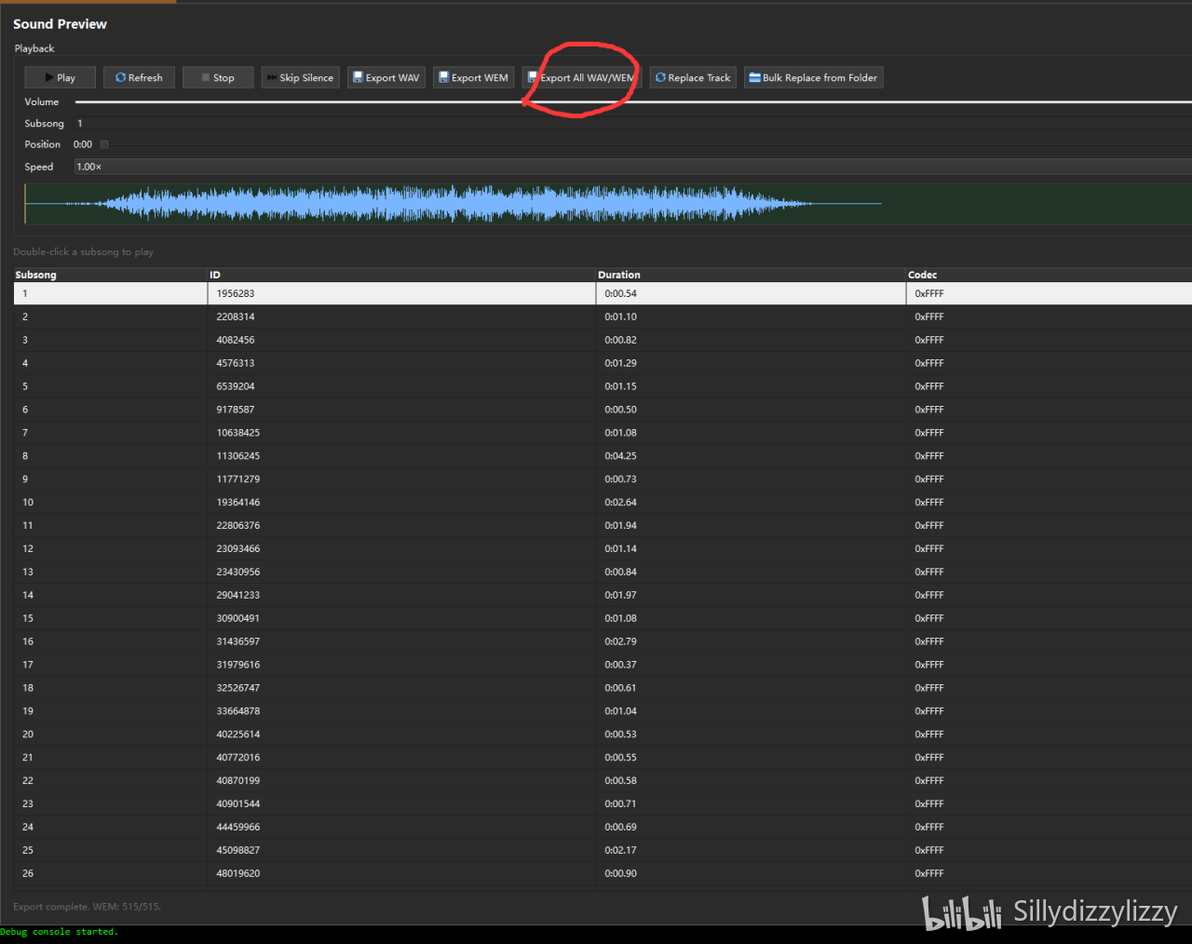Click ID 40901544 in subsong 23
The width and height of the screenshot is (1192, 944).
click(x=238, y=803)
